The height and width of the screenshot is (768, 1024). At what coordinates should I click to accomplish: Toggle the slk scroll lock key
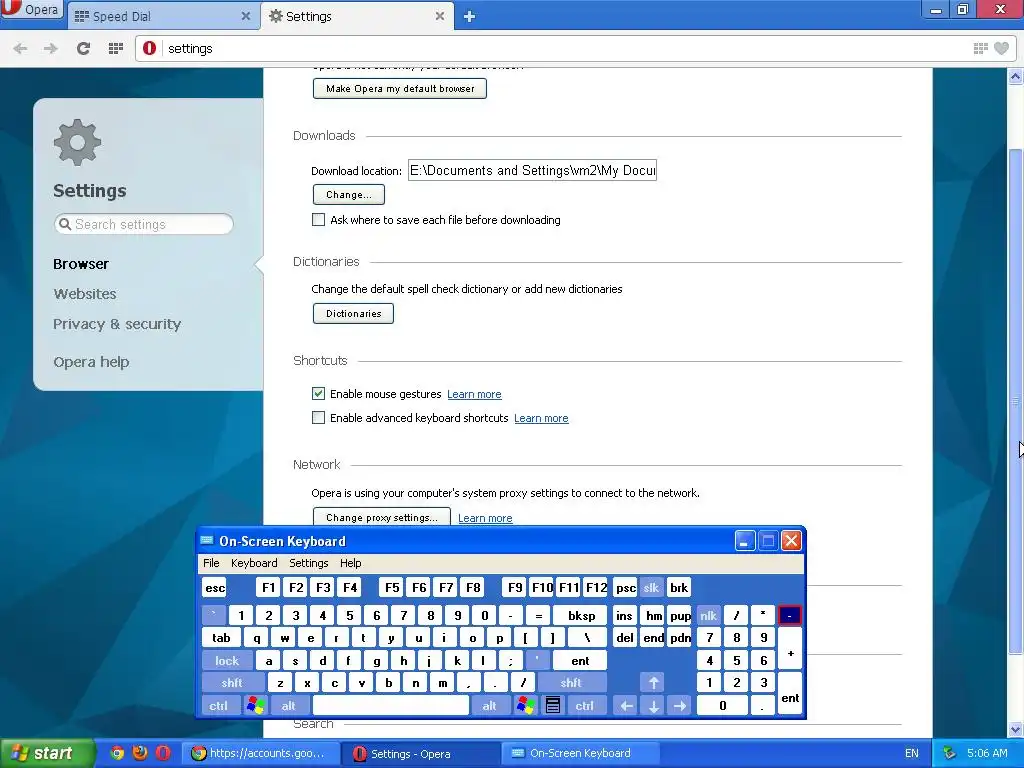pyautogui.click(x=652, y=588)
